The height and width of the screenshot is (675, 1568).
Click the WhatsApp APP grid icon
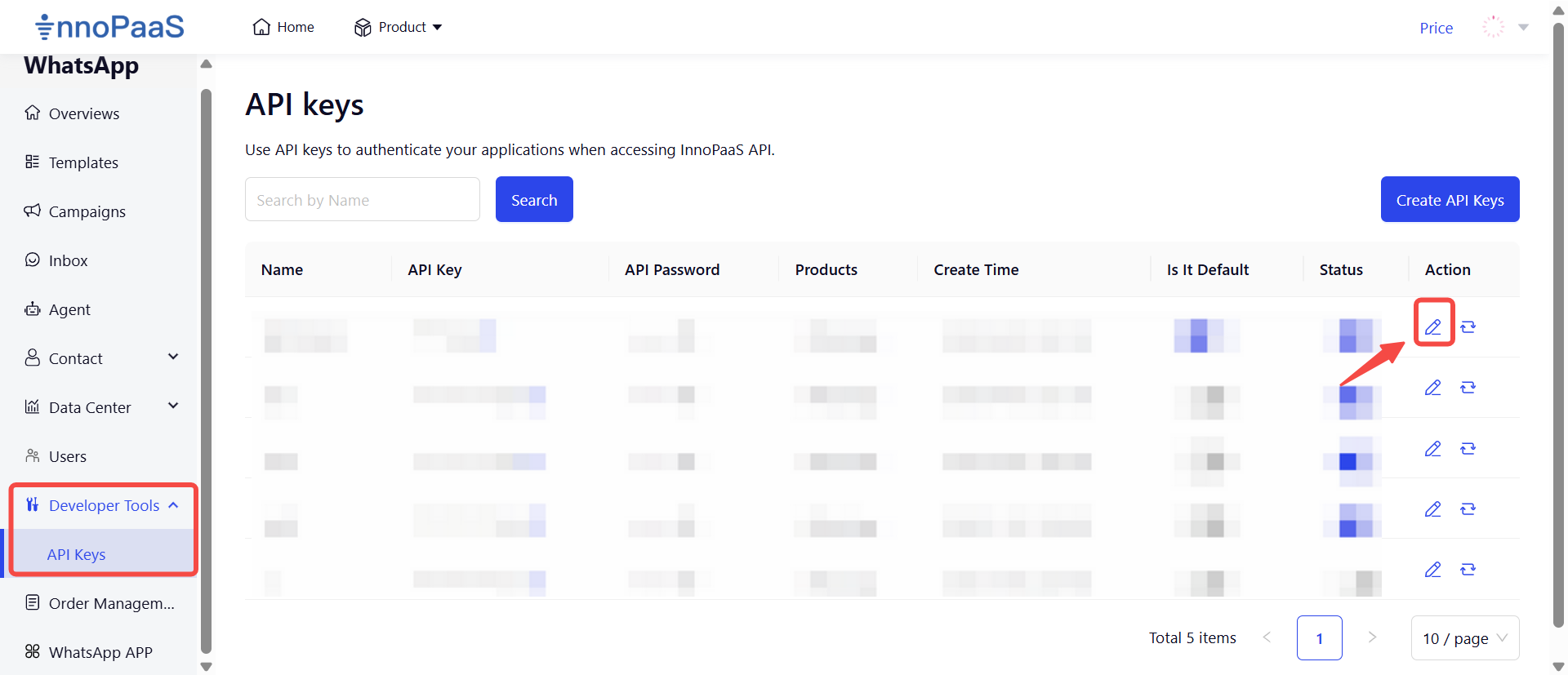click(x=33, y=651)
